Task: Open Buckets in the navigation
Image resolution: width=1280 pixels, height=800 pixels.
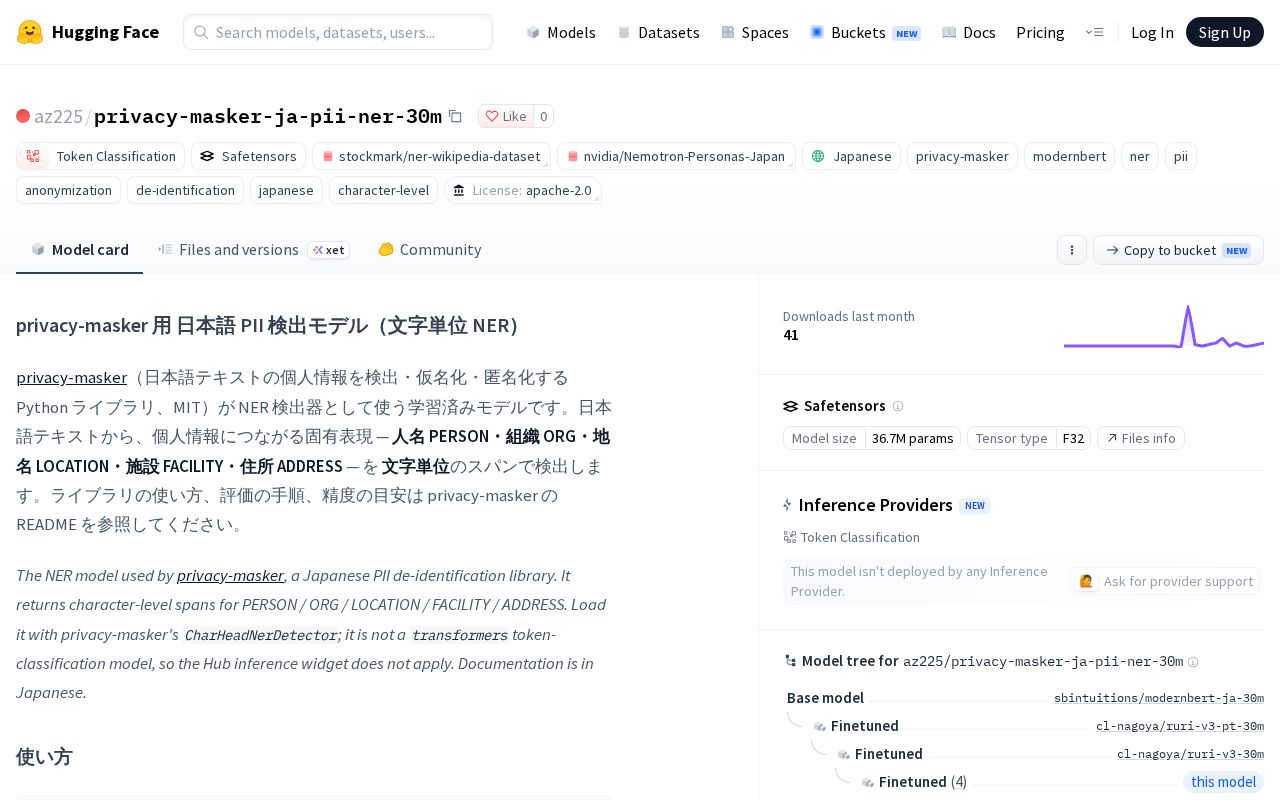Action: point(865,32)
